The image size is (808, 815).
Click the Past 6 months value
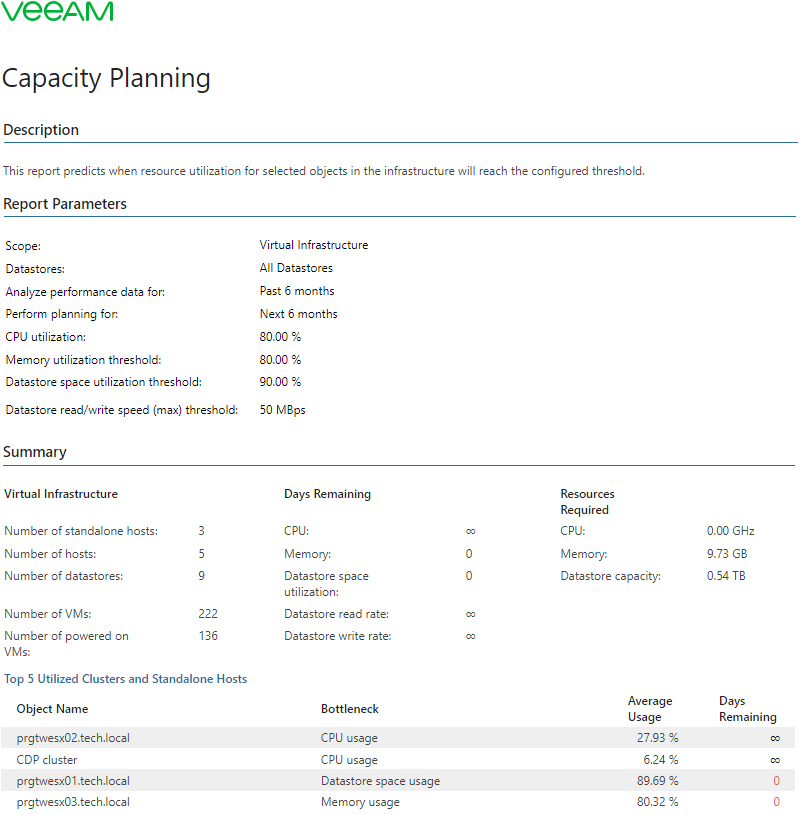click(x=297, y=291)
